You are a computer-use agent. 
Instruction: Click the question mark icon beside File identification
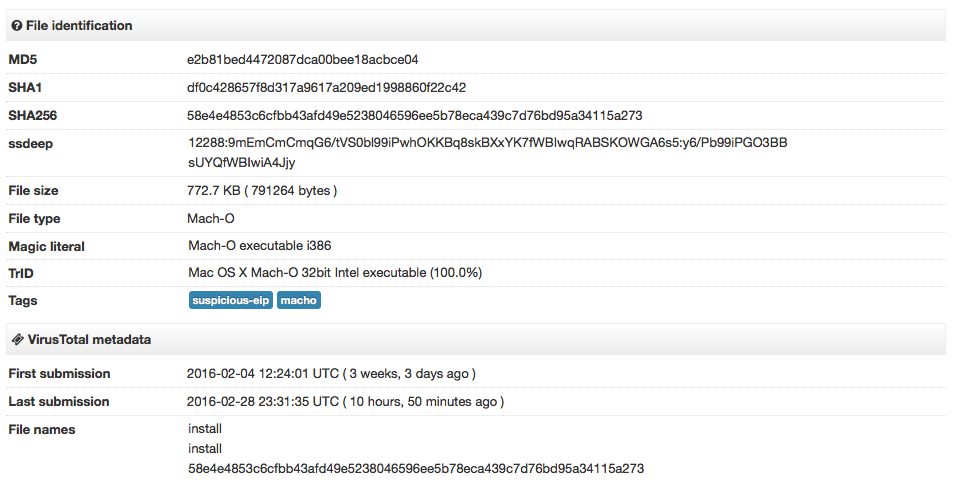(17, 26)
